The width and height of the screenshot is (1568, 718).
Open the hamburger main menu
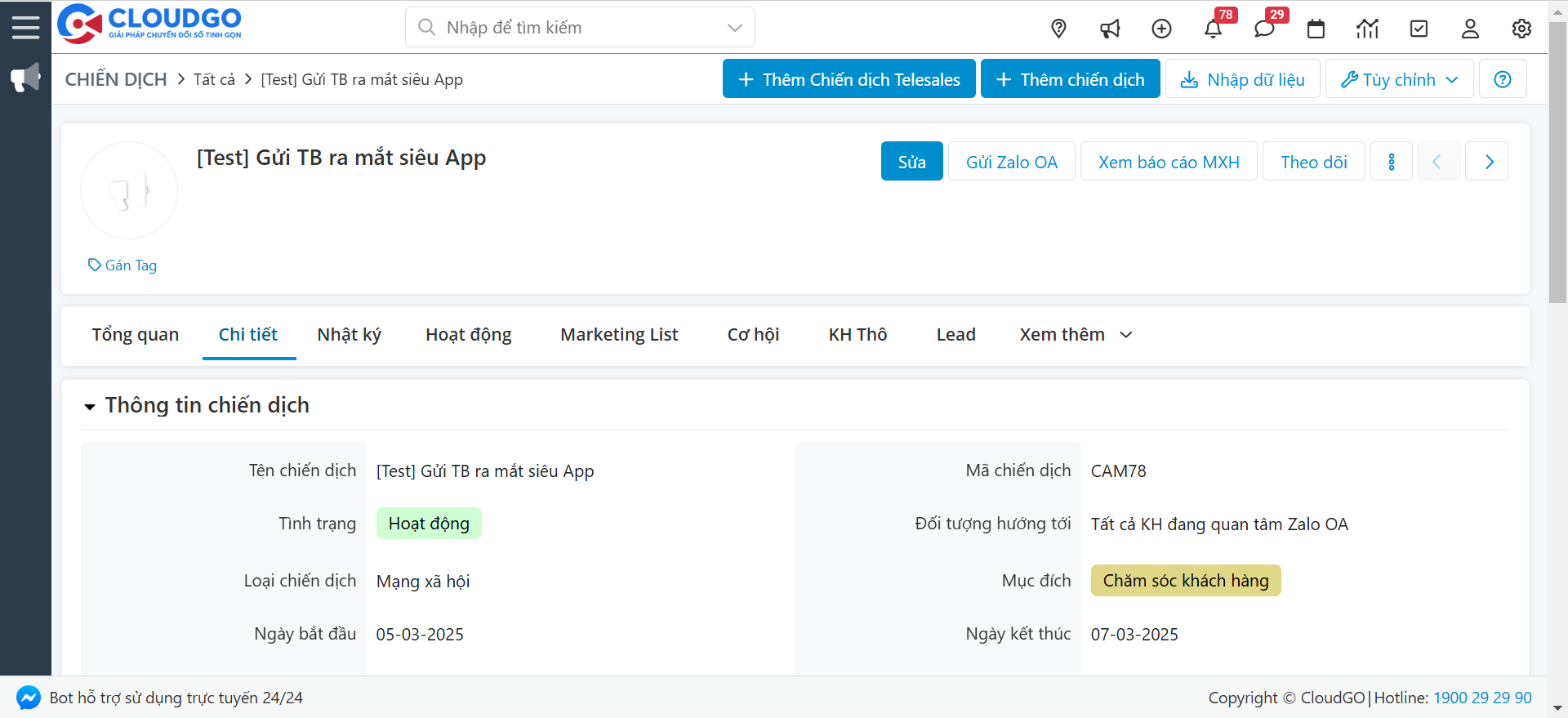pos(25,27)
